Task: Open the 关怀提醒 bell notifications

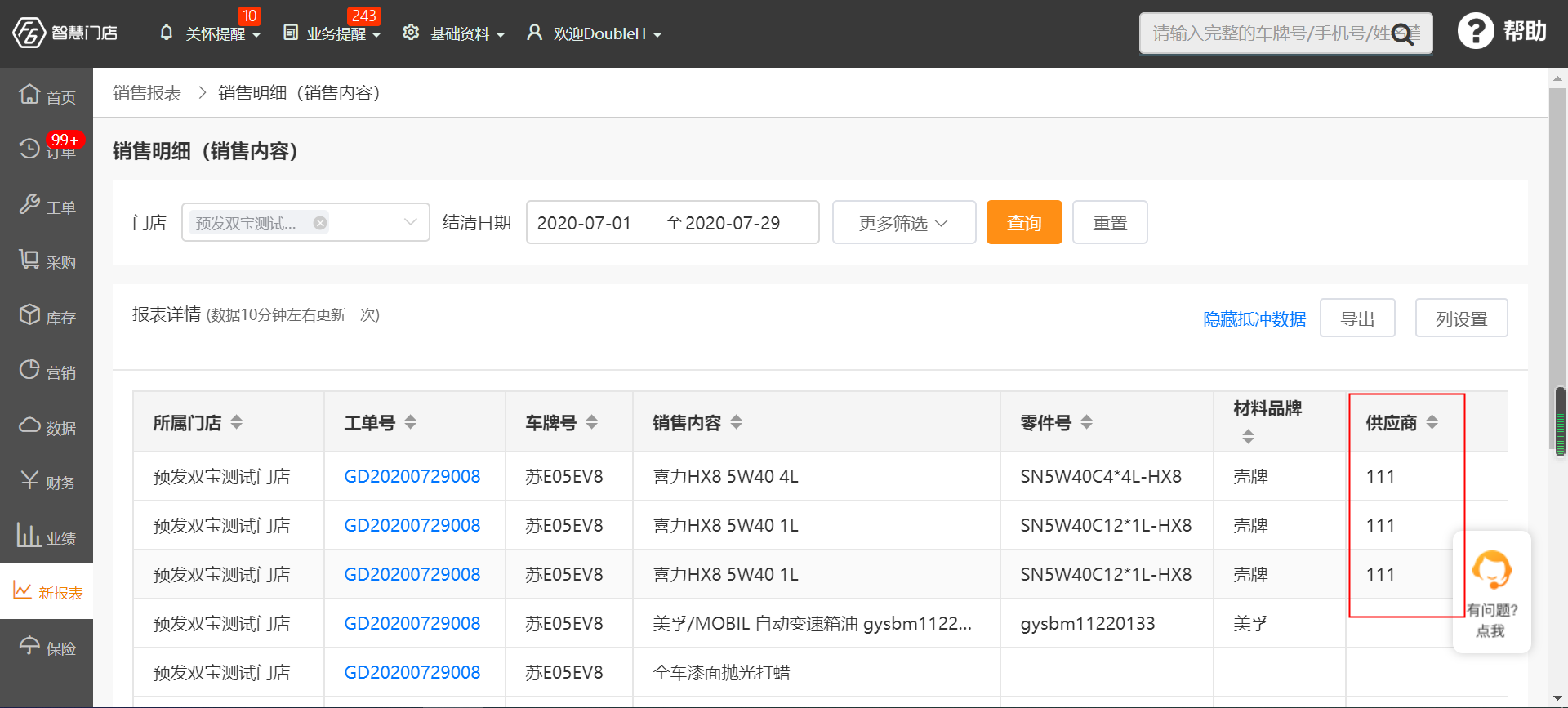Action: tap(167, 33)
